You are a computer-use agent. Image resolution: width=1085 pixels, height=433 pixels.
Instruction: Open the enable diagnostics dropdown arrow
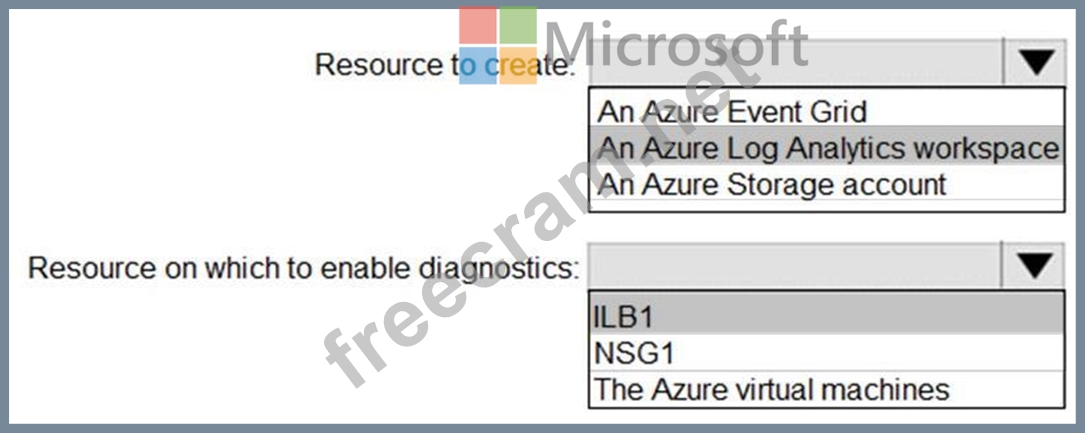coord(1035,266)
